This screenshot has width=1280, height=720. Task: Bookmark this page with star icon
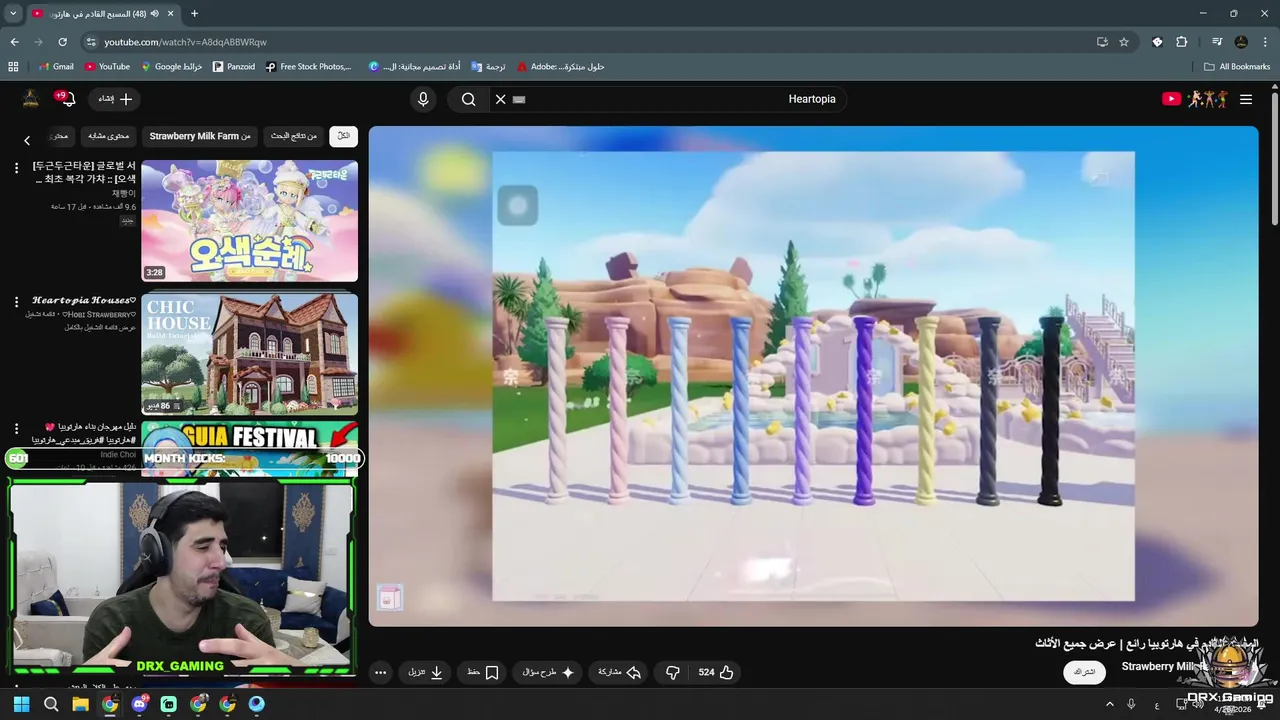[x=1124, y=42]
